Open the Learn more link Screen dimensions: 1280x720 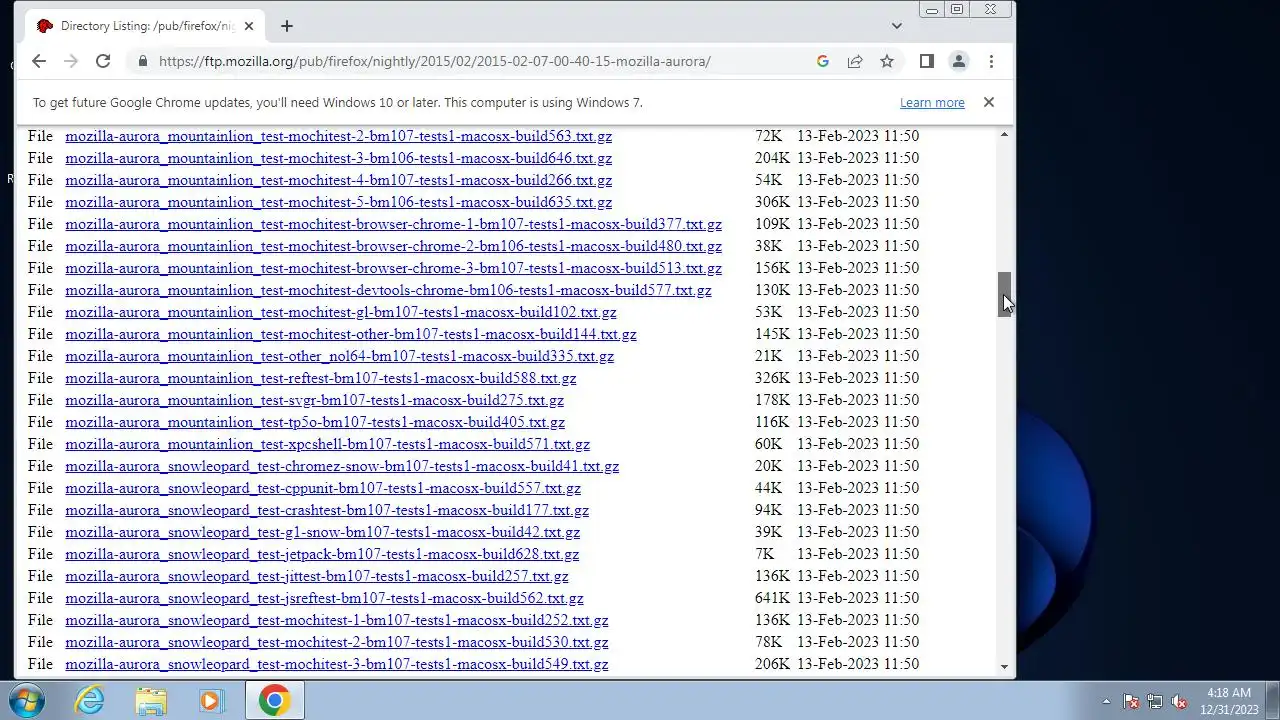click(x=932, y=102)
